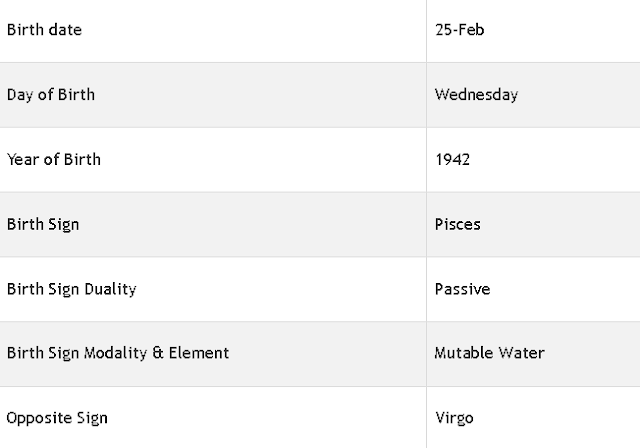Select the Passive value
Viewport: 640px width, 448px height.
point(462,289)
